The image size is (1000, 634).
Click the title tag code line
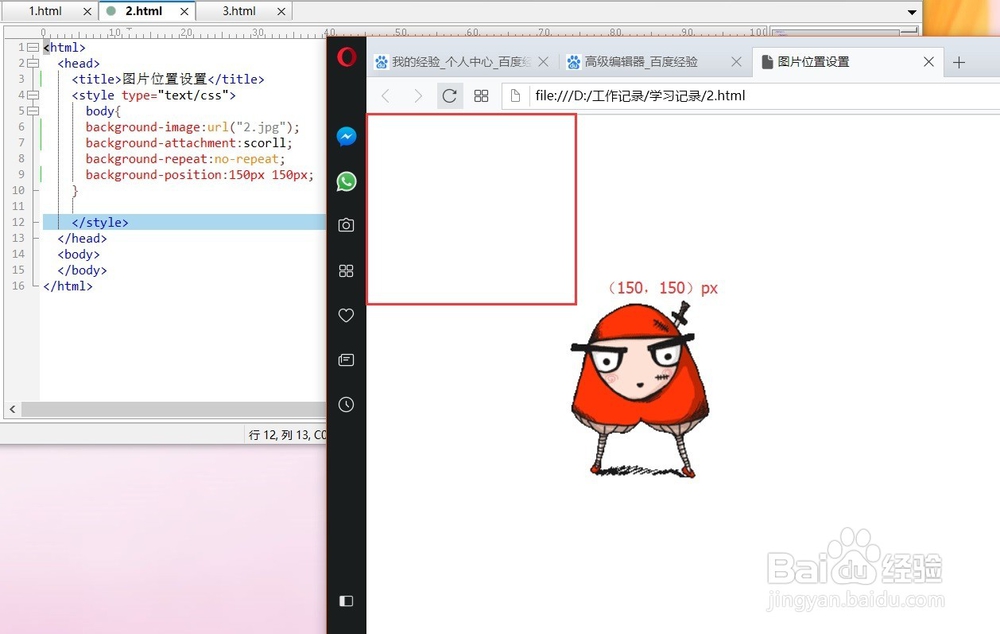pos(168,79)
